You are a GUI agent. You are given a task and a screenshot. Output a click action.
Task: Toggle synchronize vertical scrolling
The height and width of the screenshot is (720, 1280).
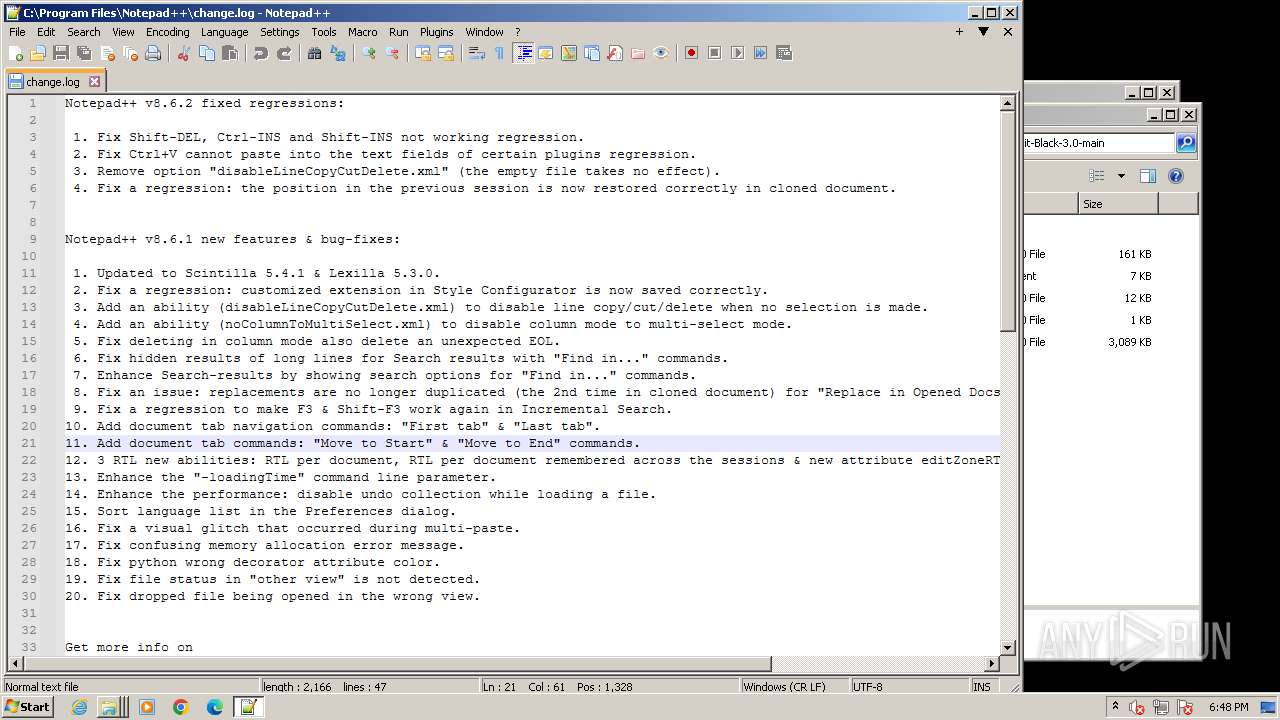422,53
